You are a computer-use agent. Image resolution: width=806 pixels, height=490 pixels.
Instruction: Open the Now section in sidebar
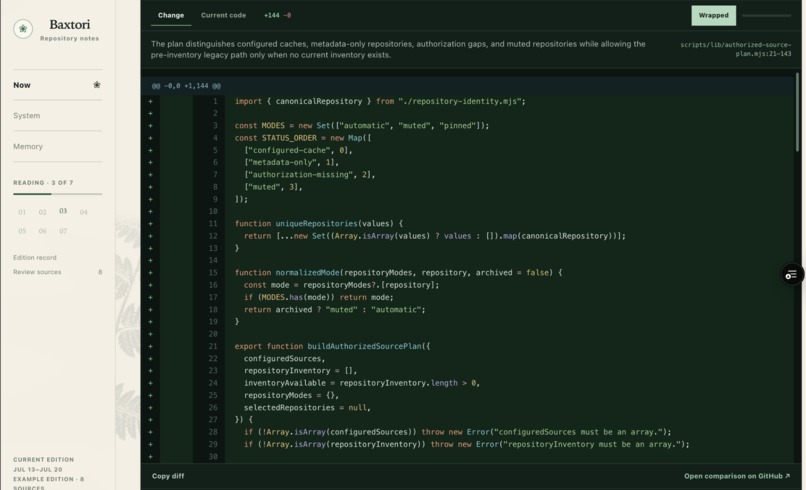58,85
